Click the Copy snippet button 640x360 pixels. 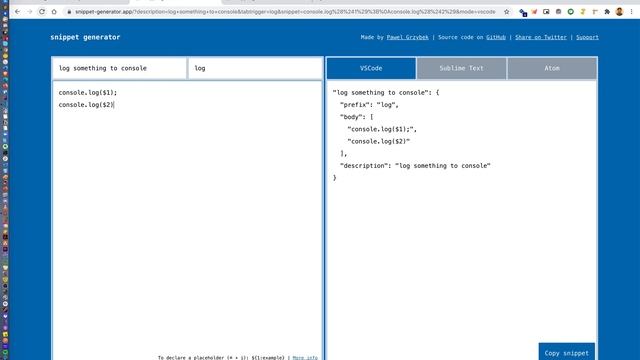[x=567, y=352]
